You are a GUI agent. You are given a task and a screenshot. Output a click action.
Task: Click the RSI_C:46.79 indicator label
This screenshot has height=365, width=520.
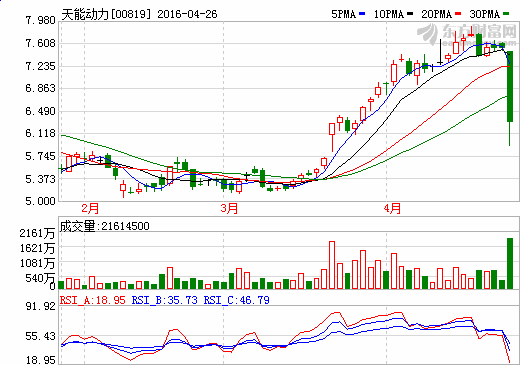coord(237,300)
